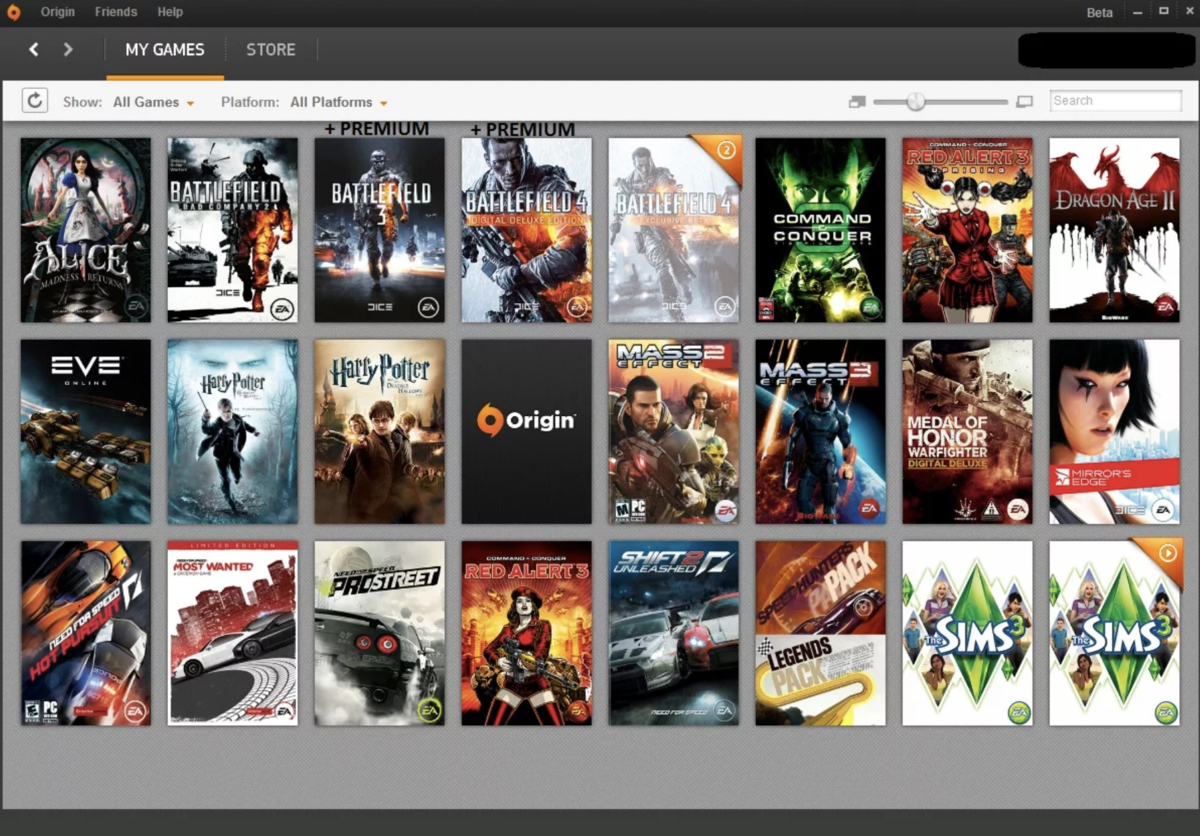
Task: Select Medal of Honor Warfighter tile
Action: [x=968, y=432]
